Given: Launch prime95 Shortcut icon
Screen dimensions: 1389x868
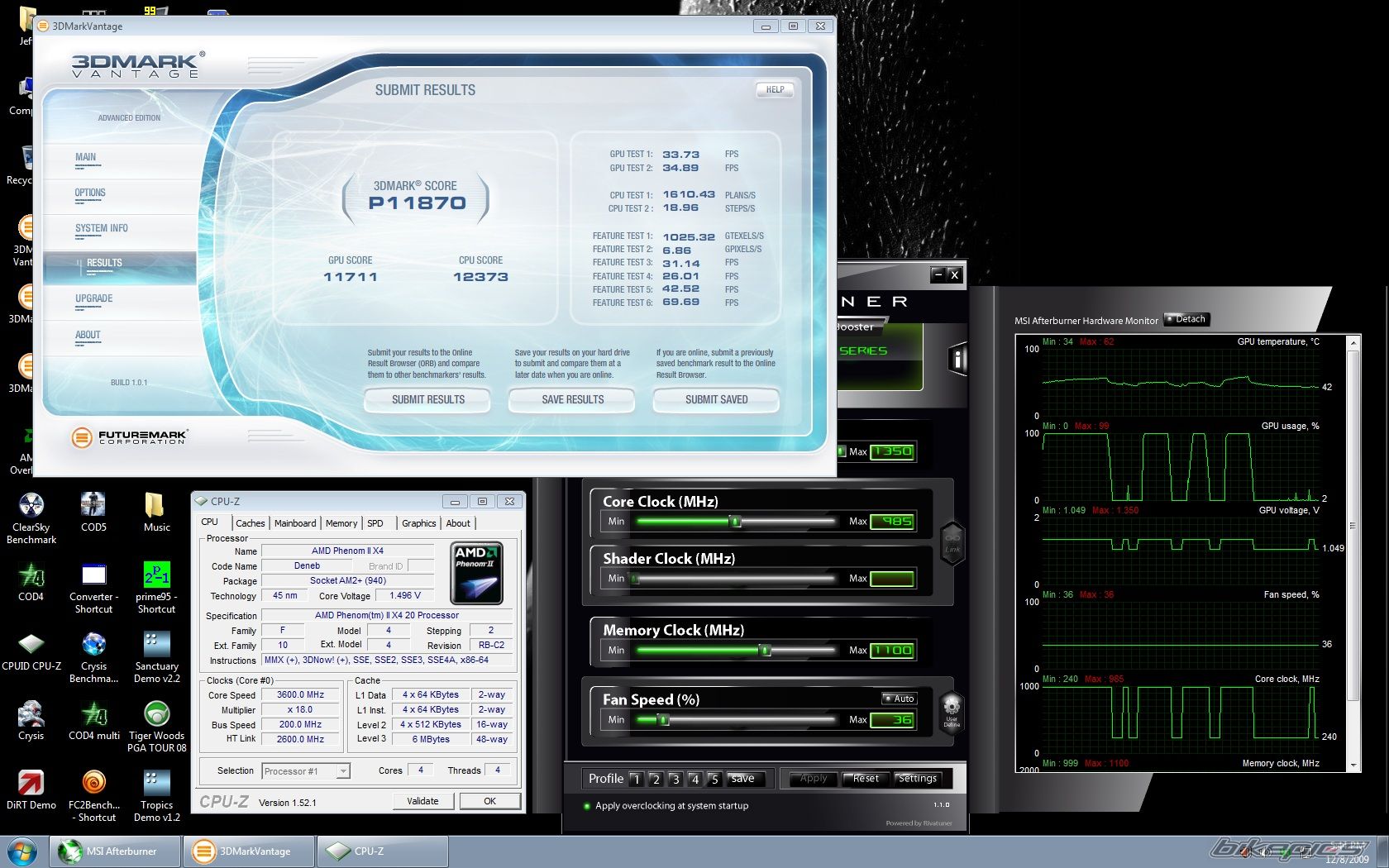Looking at the screenshot, I should tap(156, 588).
